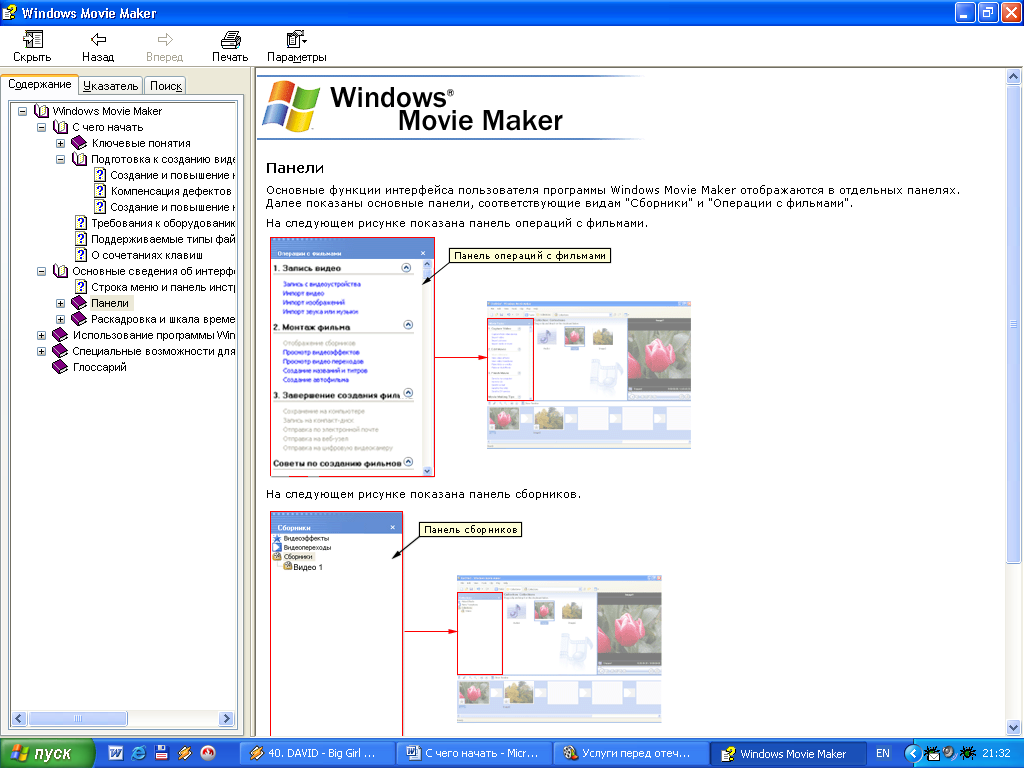
Task: Click the contents pane scroll-left arrow
Action: tap(19, 718)
